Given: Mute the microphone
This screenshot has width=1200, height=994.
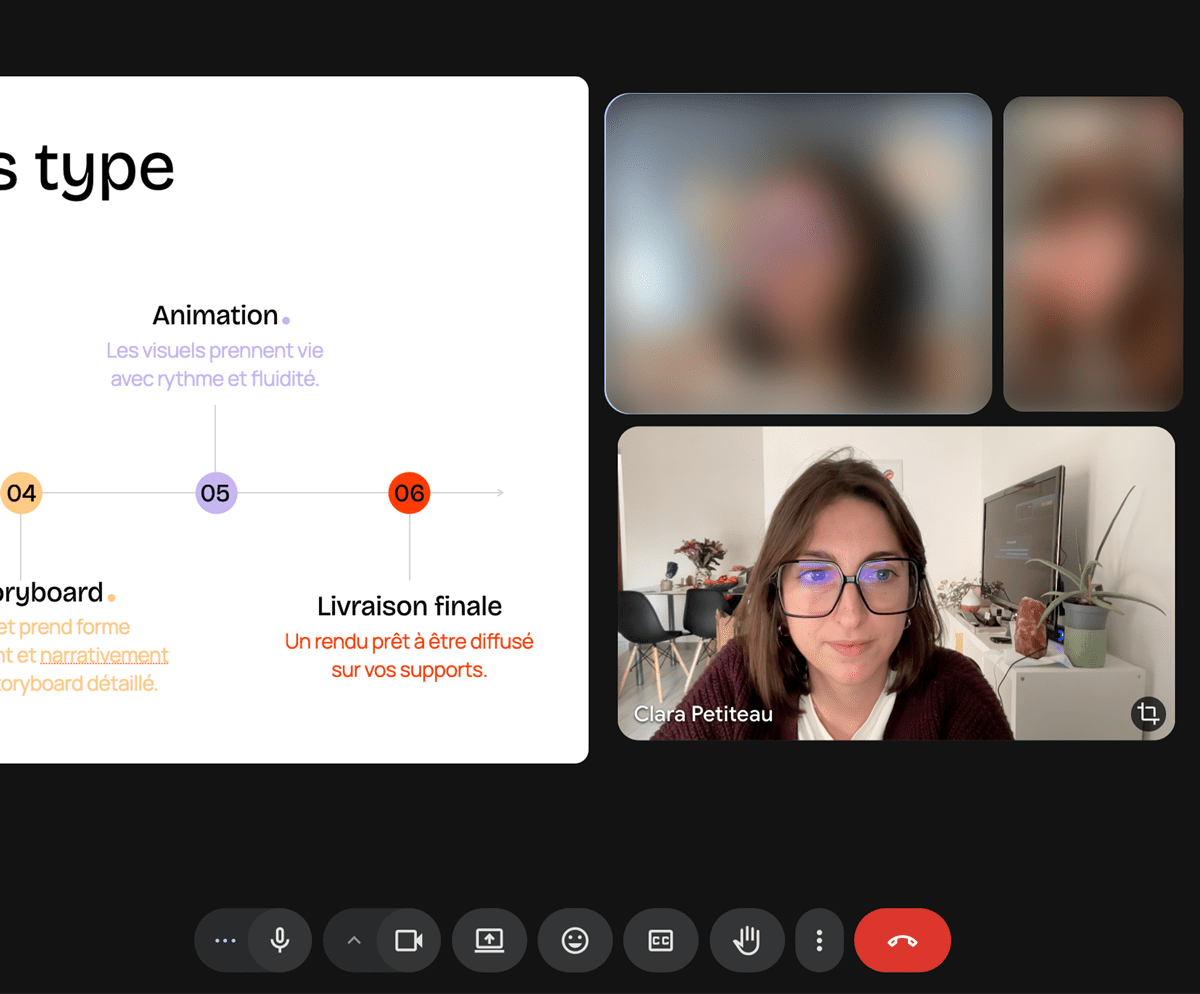Looking at the screenshot, I should (x=280, y=940).
